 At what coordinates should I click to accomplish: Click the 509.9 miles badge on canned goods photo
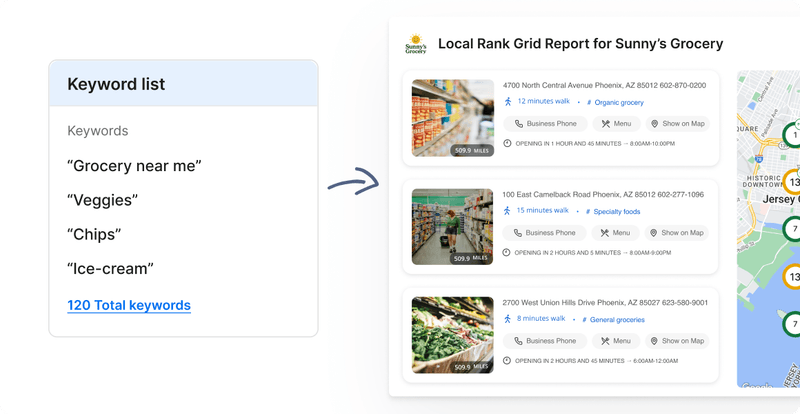(472, 151)
